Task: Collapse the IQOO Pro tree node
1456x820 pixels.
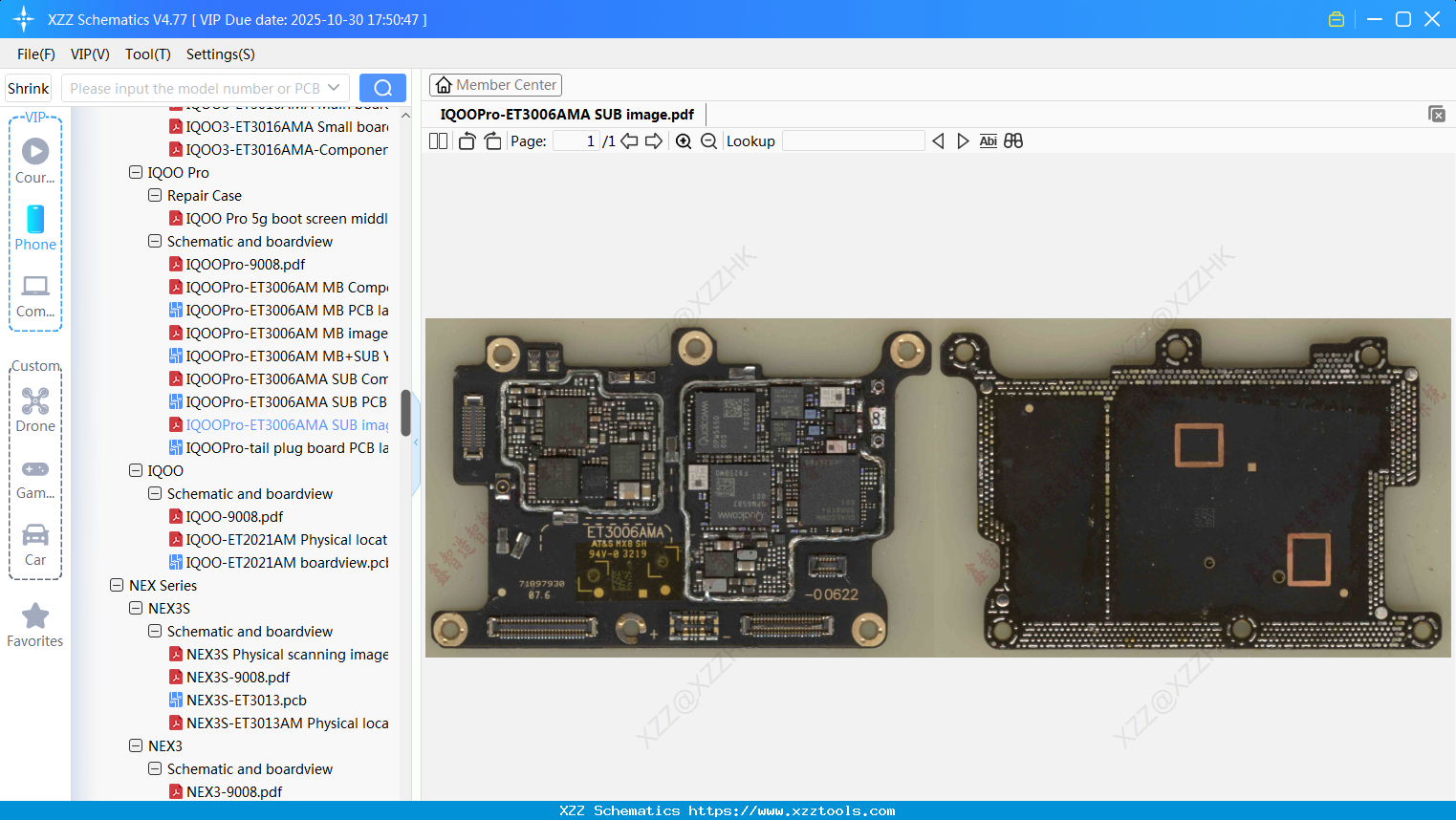Action: click(136, 172)
